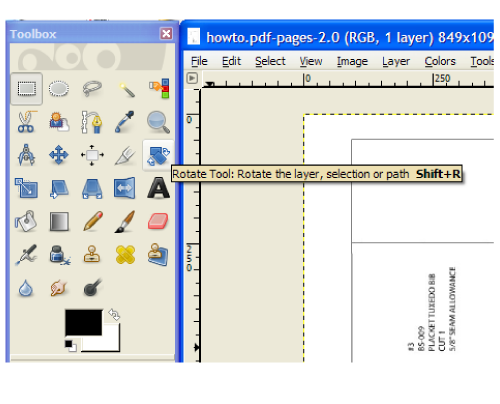Activate the Fuzzy Select magic wand
Image resolution: width=500 pixels, height=404 pixels.
(126, 89)
